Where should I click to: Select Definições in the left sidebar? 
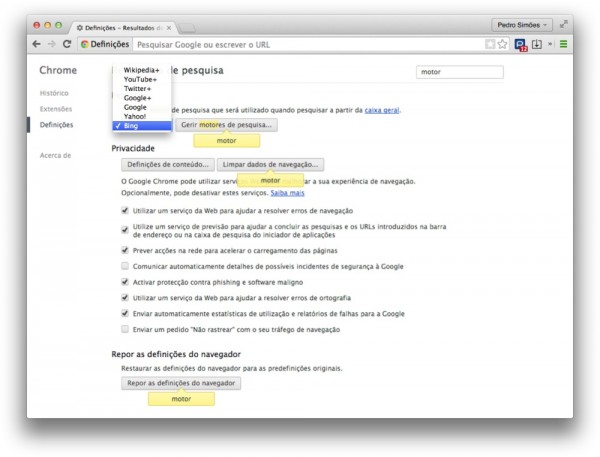[56, 125]
